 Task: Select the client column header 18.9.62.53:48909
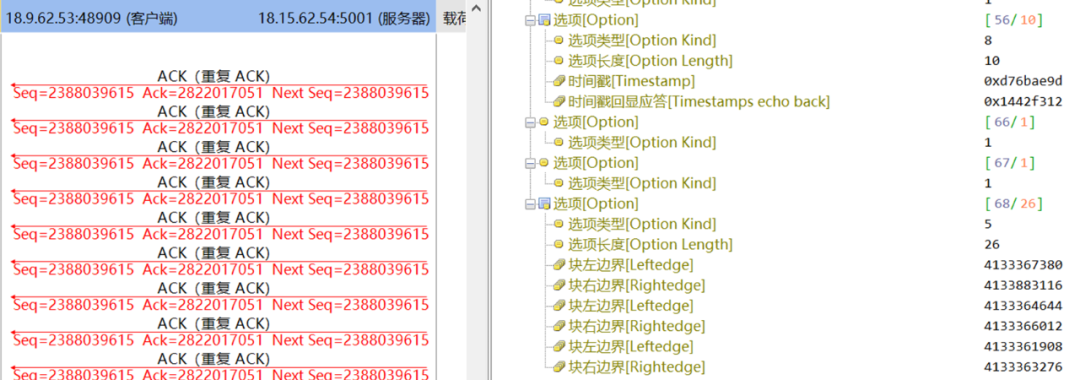91,19
